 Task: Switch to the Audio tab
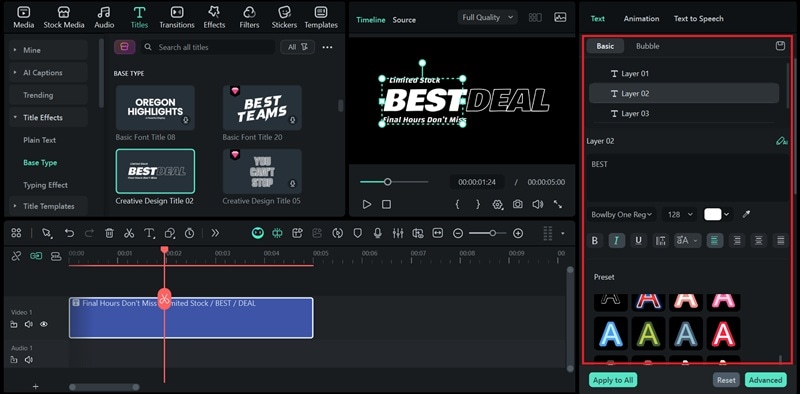pos(104,17)
